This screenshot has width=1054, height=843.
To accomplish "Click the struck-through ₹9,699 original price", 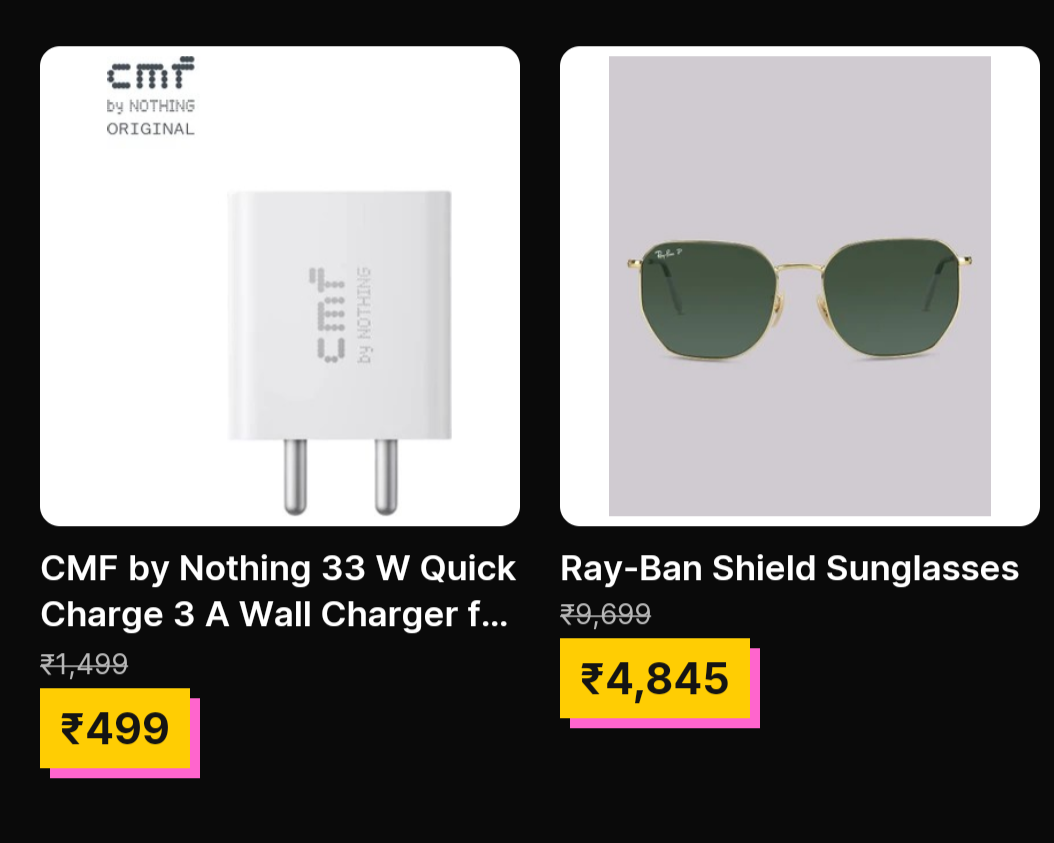I will tap(605, 614).
